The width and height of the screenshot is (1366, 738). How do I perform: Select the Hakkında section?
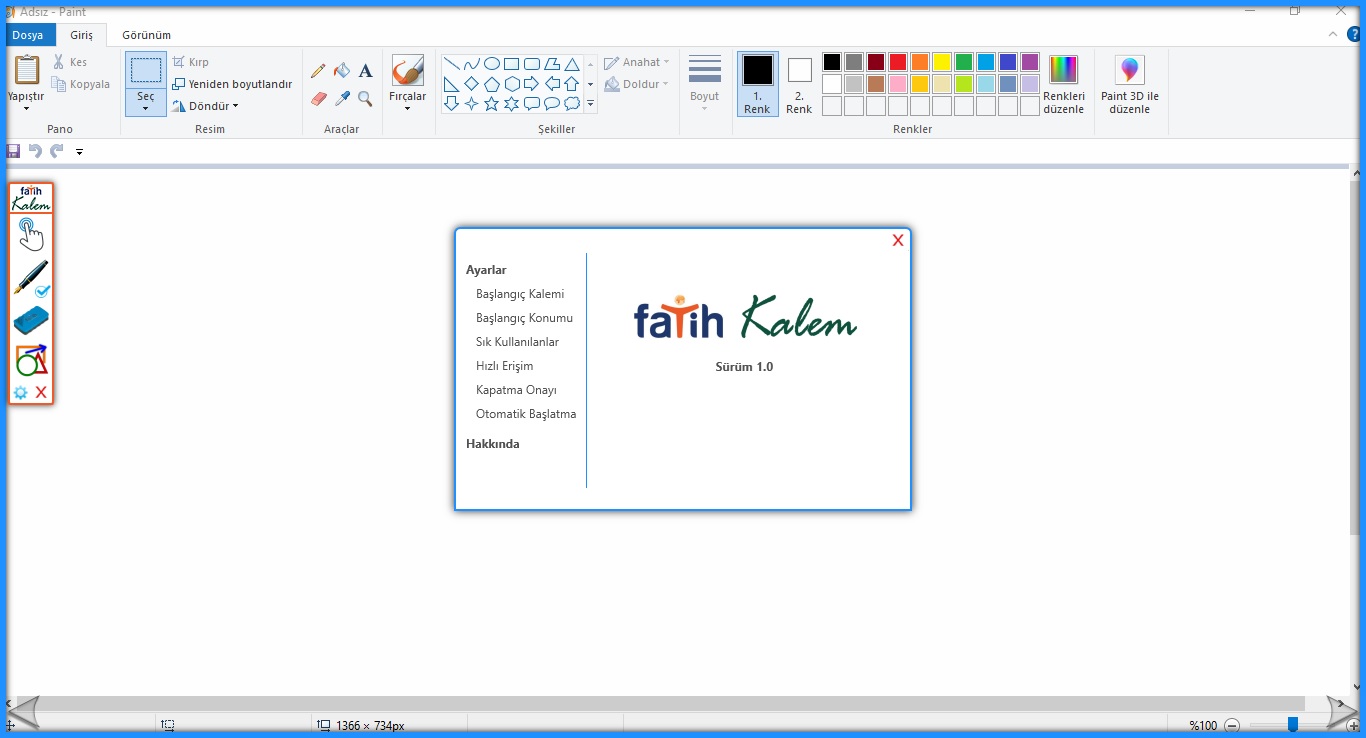(493, 444)
